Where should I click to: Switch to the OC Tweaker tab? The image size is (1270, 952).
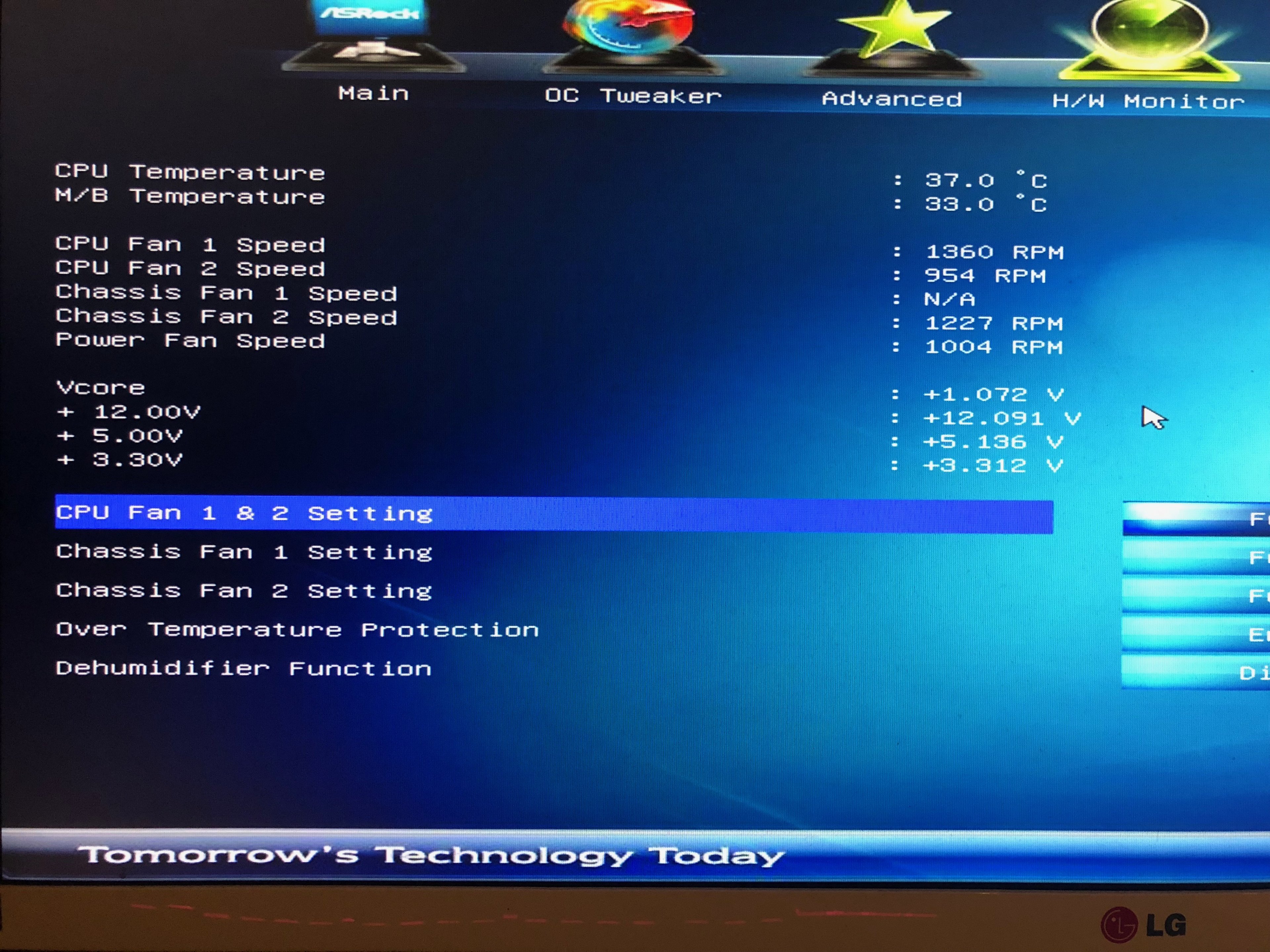click(632, 96)
